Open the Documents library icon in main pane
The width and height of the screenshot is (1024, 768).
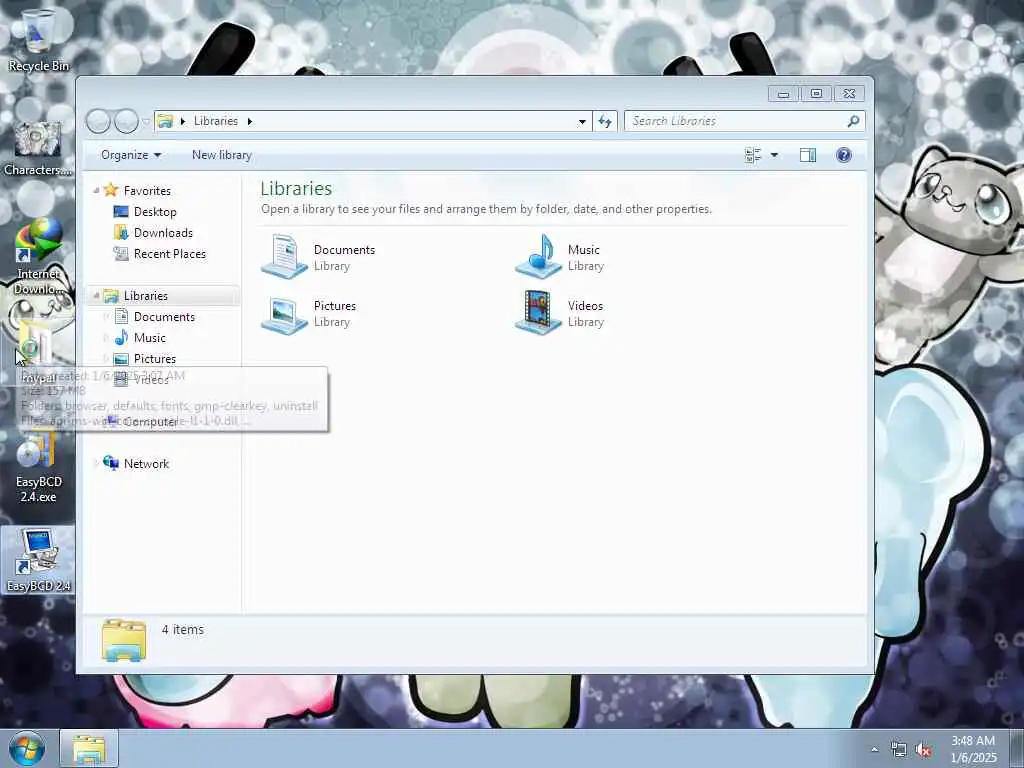coord(284,256)
